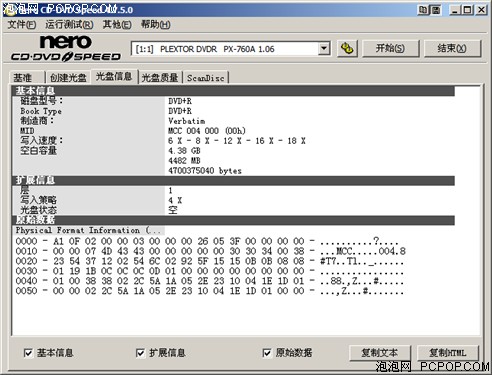Viewport: 492px width, 375px height.
Task: Click the Book Type label
Action: (x=41, y=111)
